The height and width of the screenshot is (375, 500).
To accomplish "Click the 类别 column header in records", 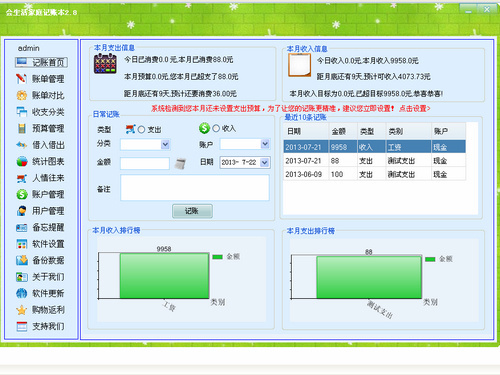I will point(408,131).
